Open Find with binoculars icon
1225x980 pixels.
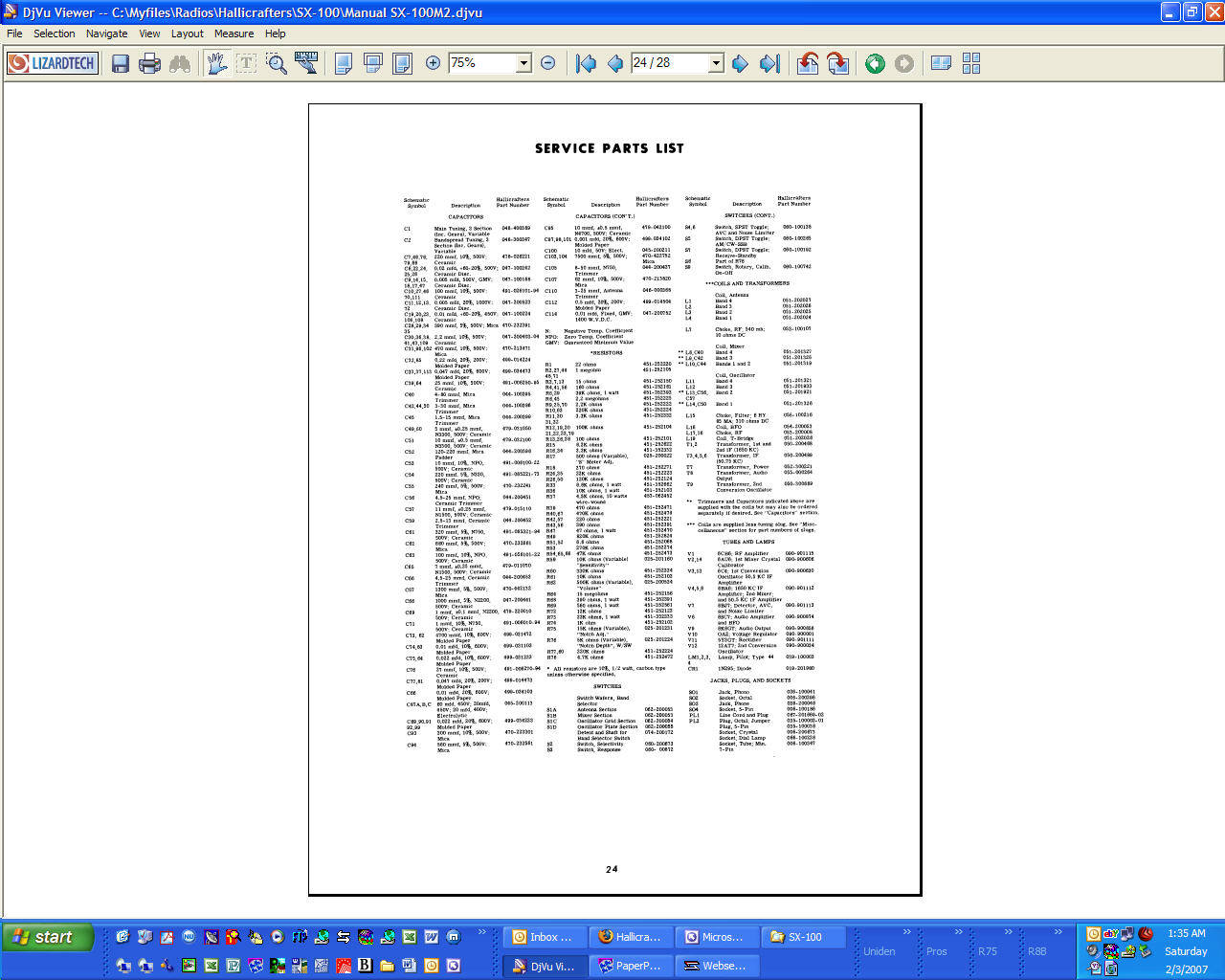click(x=179, y=63)
